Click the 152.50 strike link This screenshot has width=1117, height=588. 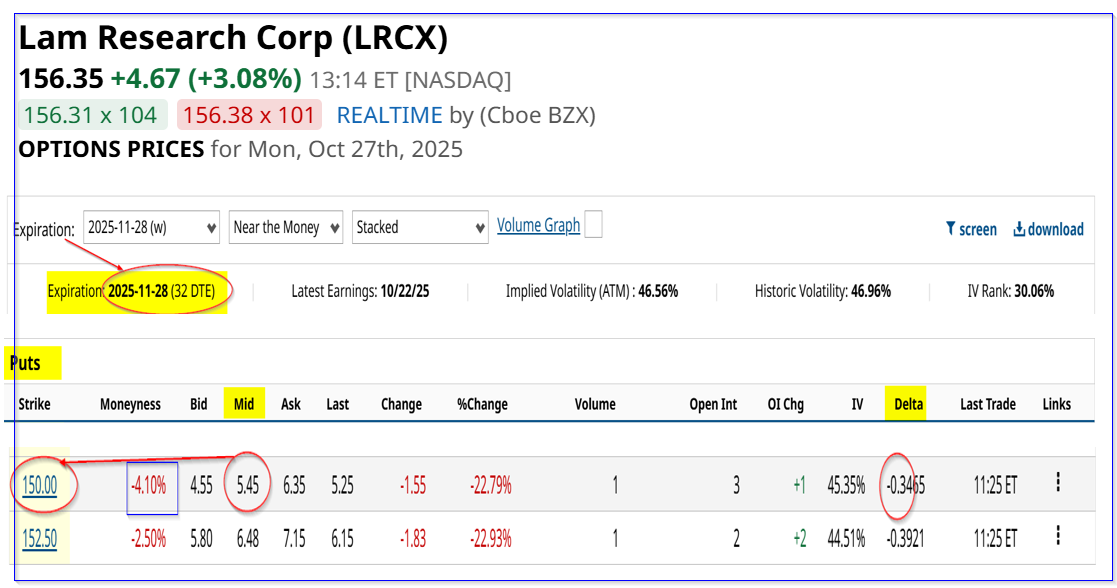[x=41, y=539]
